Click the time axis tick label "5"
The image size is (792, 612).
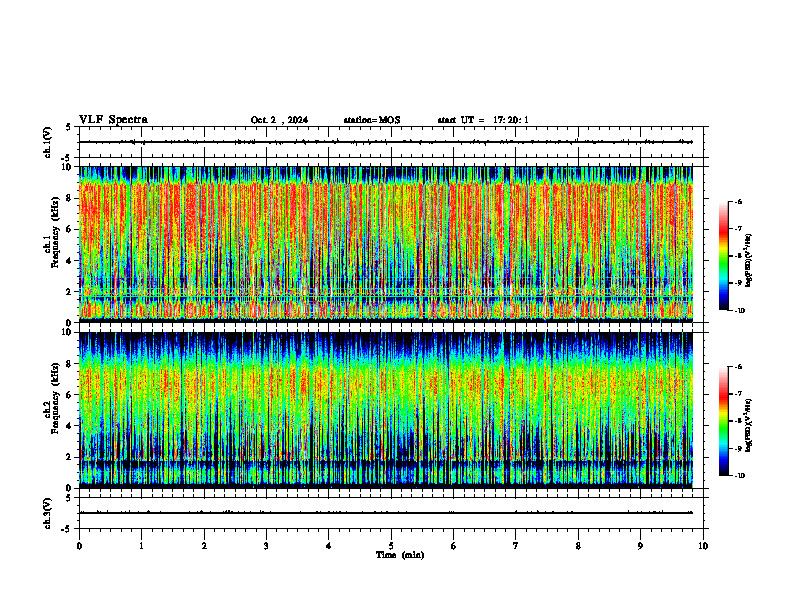[x=391, y=546]
